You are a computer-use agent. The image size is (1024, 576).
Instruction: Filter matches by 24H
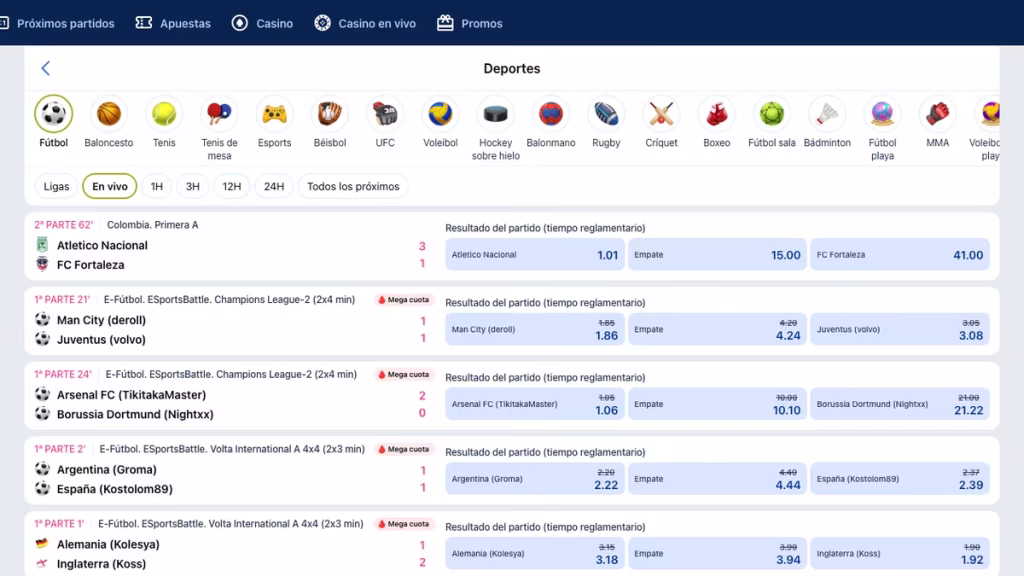[x=274, y=186]
